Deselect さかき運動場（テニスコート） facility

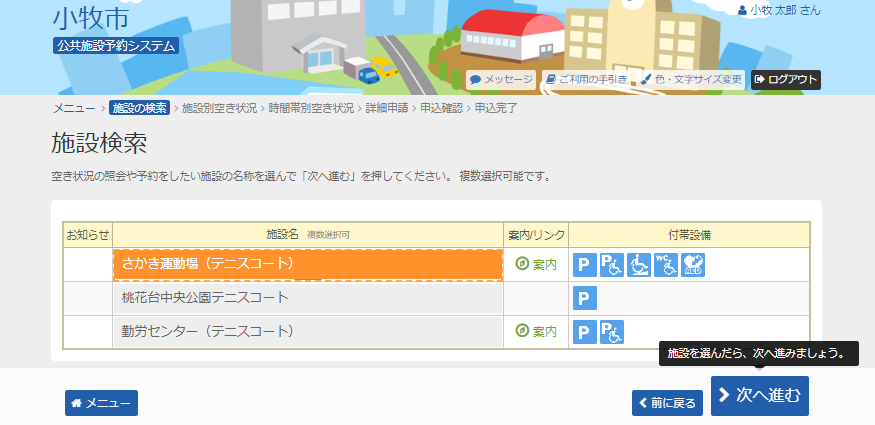308,264
